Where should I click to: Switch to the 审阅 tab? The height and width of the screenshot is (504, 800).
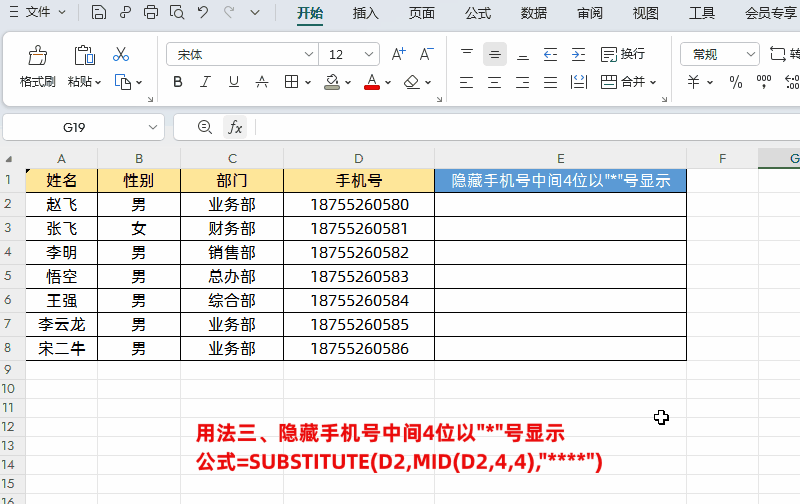click(x=590, y=13)
